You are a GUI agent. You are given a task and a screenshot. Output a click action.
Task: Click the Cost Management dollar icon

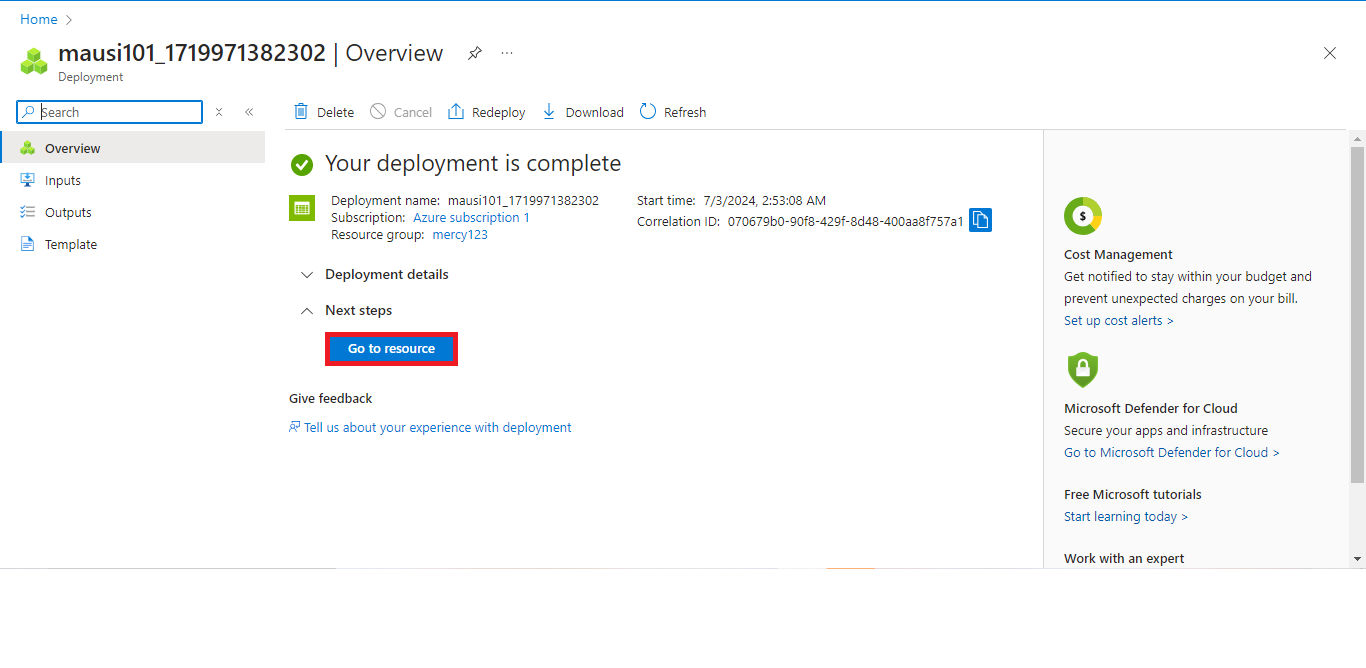click(x=1083, y=216)
